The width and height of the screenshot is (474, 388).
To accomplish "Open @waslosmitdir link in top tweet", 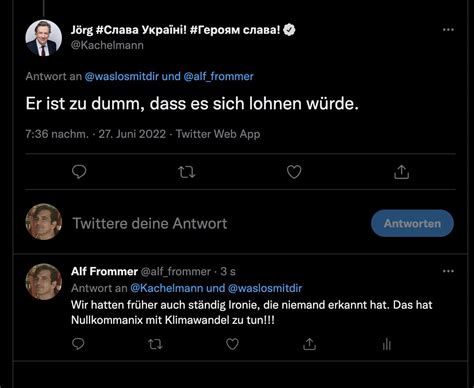I will click(122, 76).
